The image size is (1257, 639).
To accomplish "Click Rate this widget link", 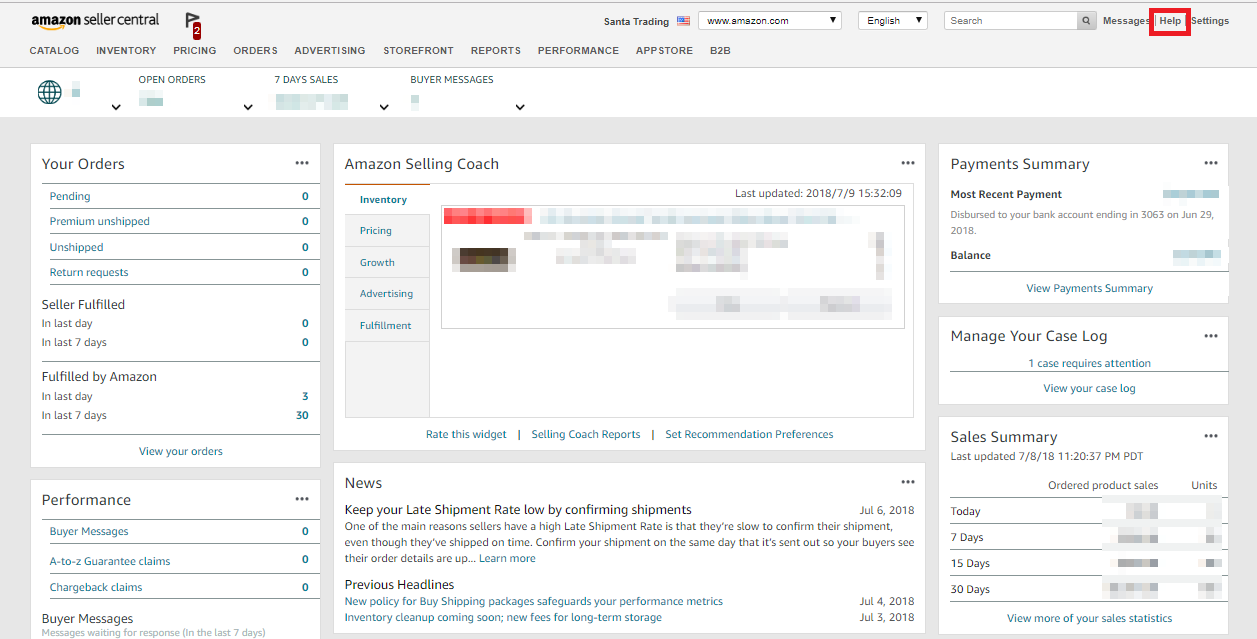I will 466,435.
